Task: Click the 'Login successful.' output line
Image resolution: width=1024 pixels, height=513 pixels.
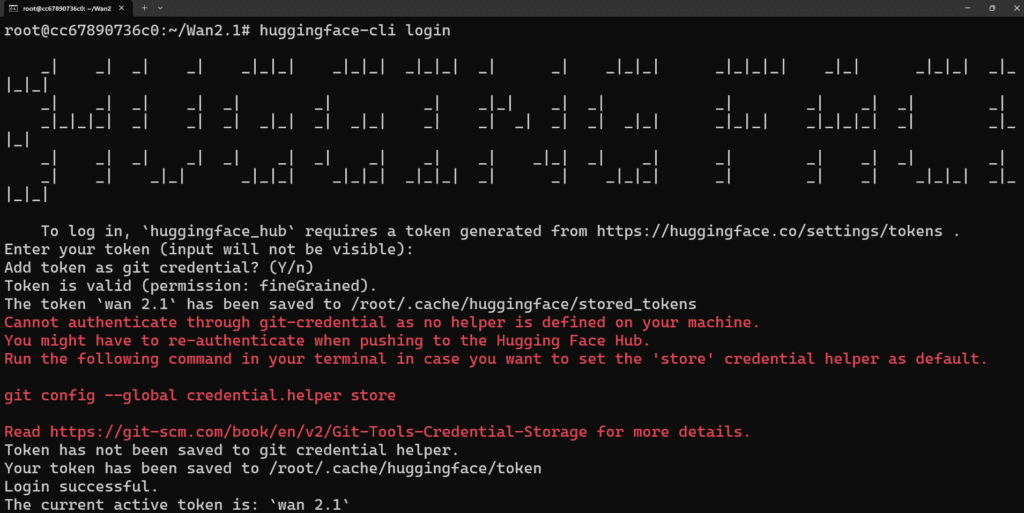Action: [x=81, y=487]
